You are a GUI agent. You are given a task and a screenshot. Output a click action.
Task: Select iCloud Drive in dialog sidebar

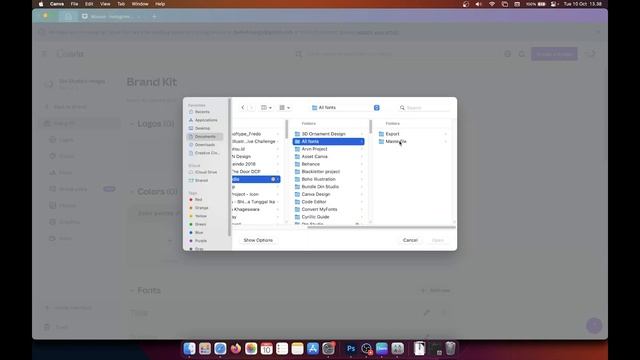(206, 172)
